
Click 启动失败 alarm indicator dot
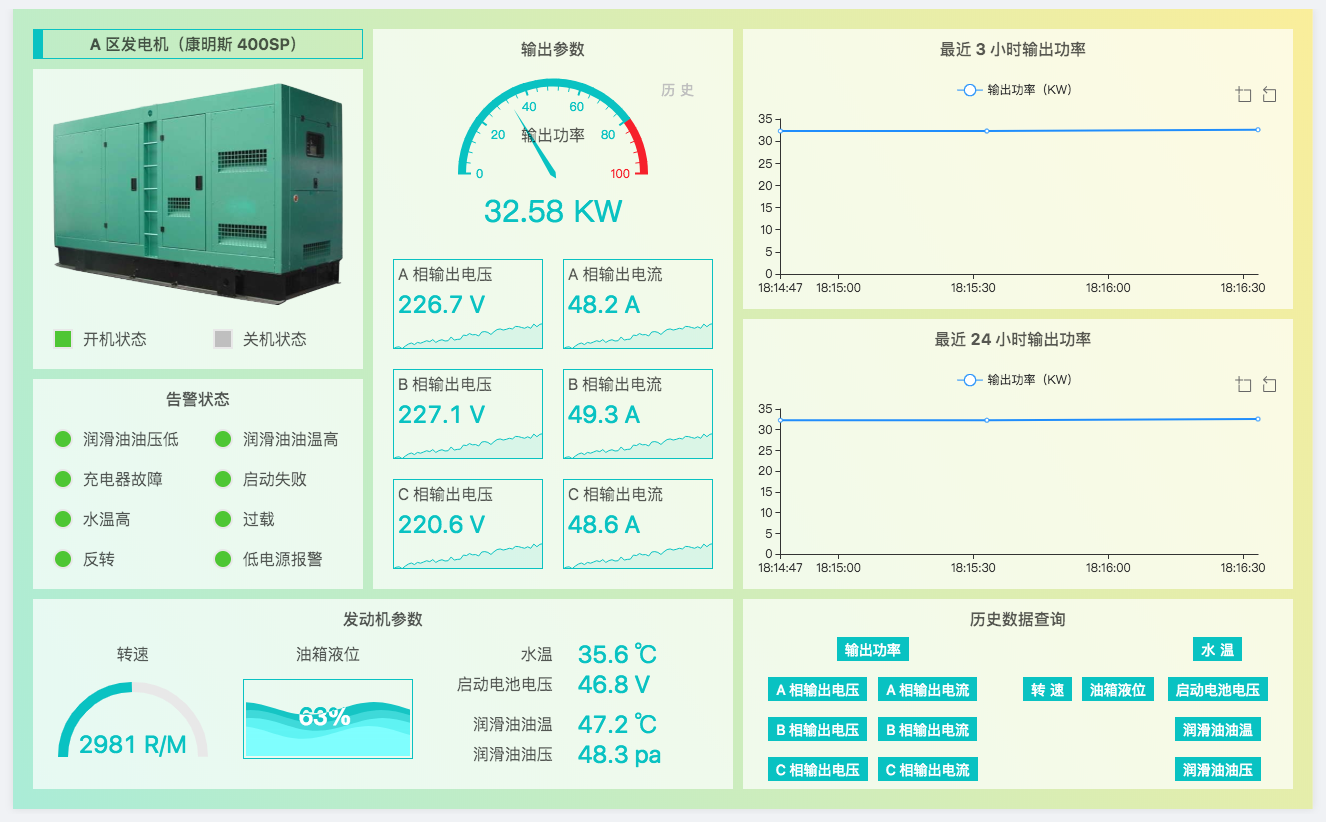[x=223, y=479]
